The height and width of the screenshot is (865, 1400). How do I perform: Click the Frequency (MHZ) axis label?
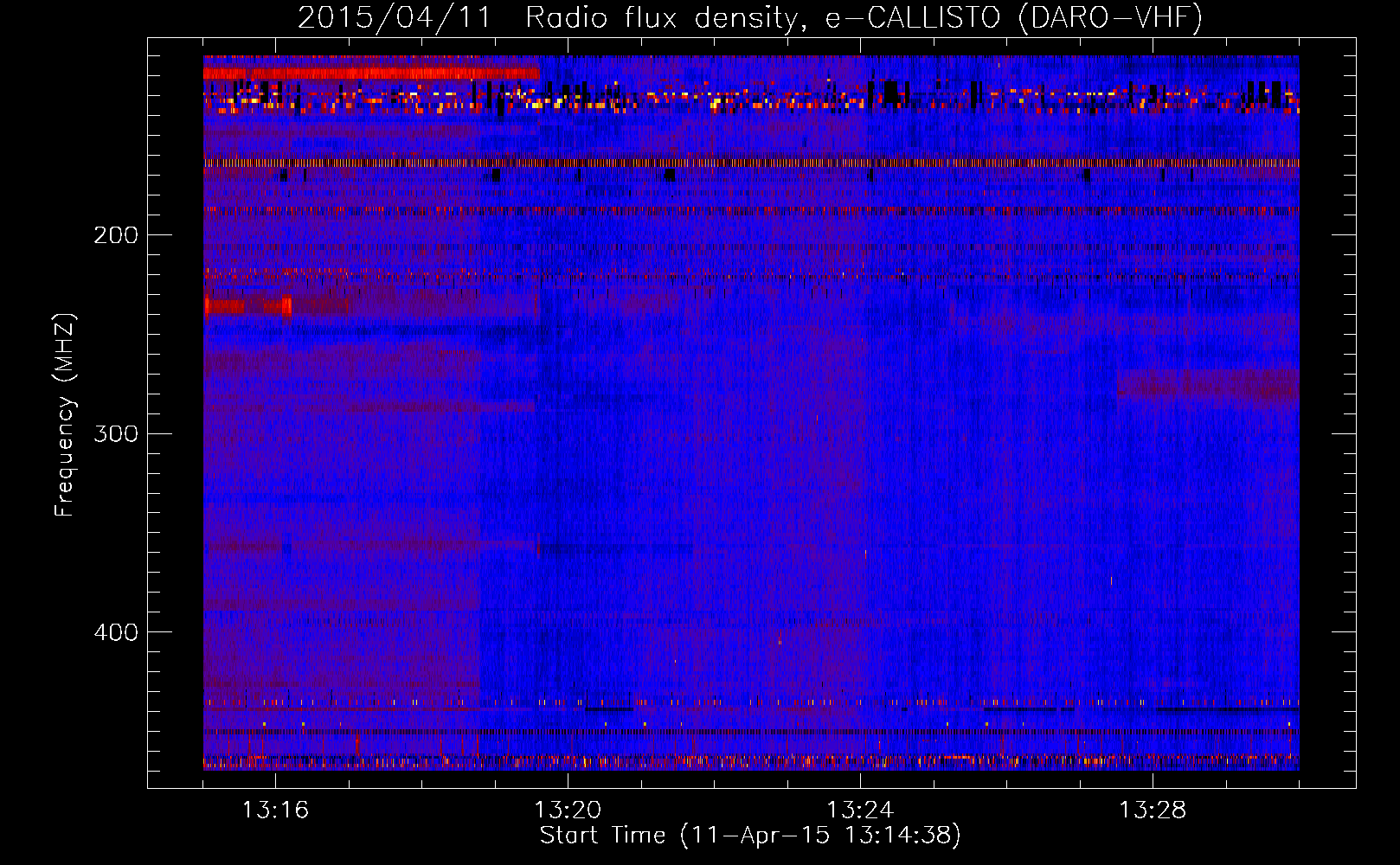65,414
